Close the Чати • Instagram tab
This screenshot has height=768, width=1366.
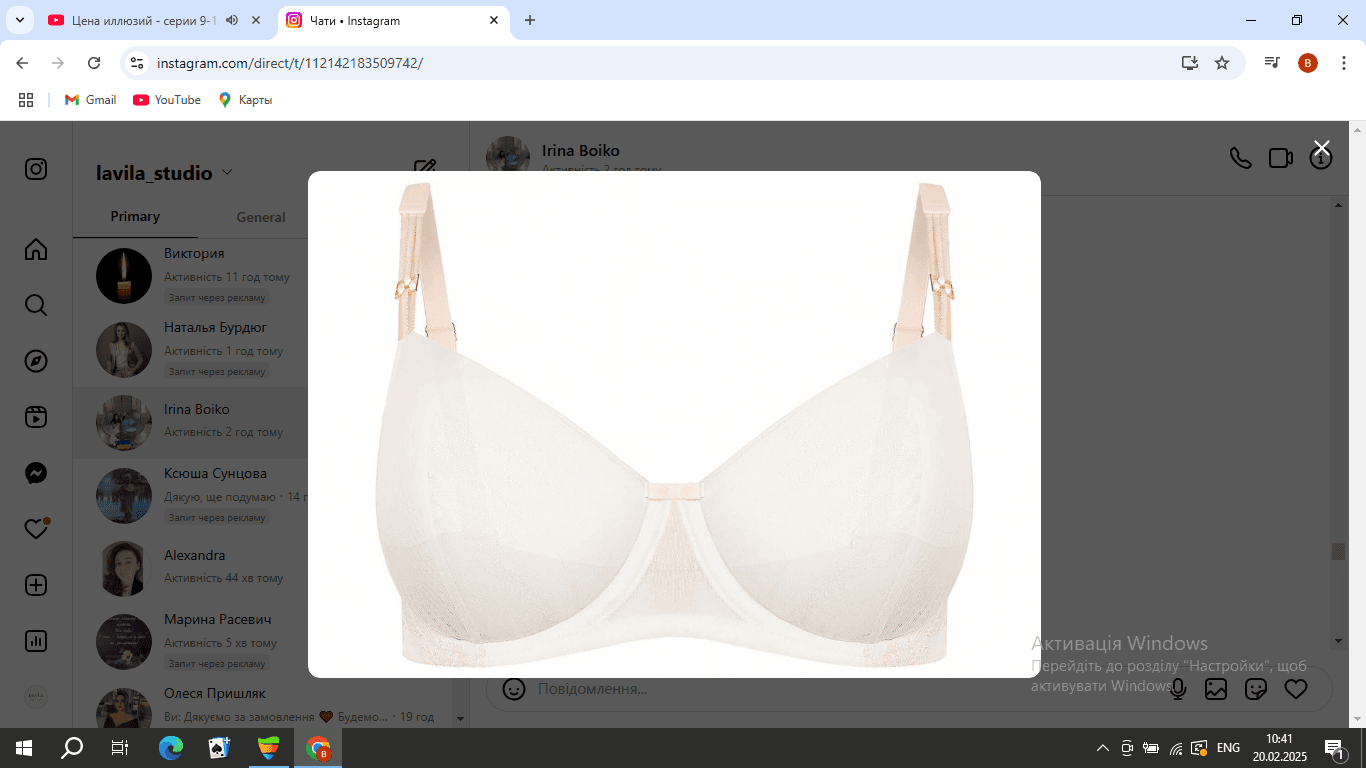point(494,20)
